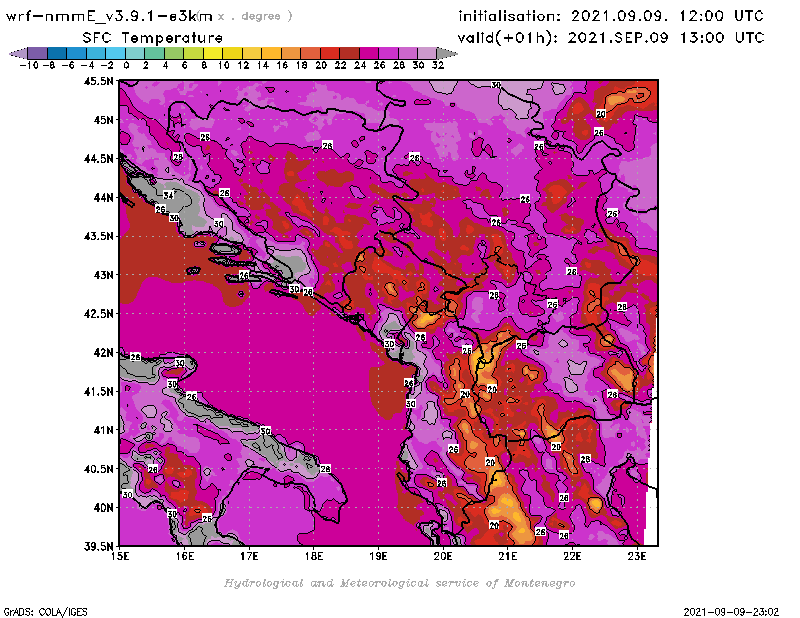The image size is (800, 618).
Task: Click 'Hydrological and Meteorological service of Montenegro' caption
Action: (x=399, y=583)
